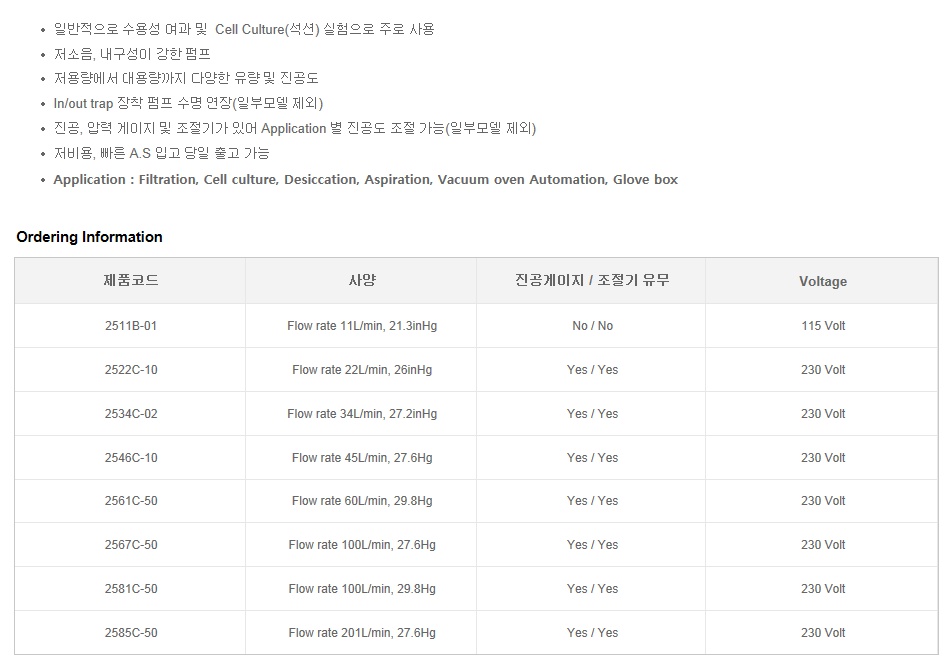Select the 2546C-10 row code
Image resolution: width=950 pixels, height=672 pixels.
click(x=131, y=458)
